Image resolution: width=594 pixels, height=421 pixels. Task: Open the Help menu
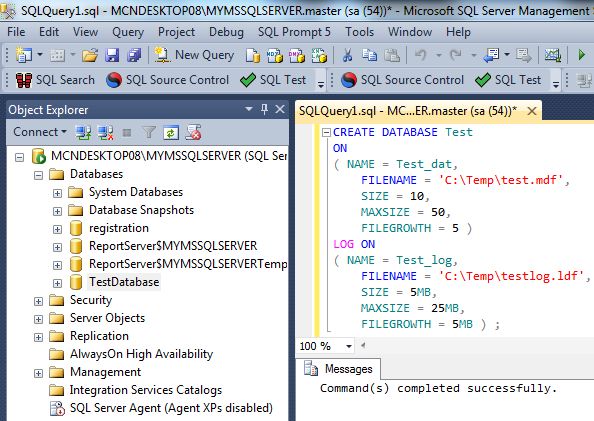pos(458,32)
